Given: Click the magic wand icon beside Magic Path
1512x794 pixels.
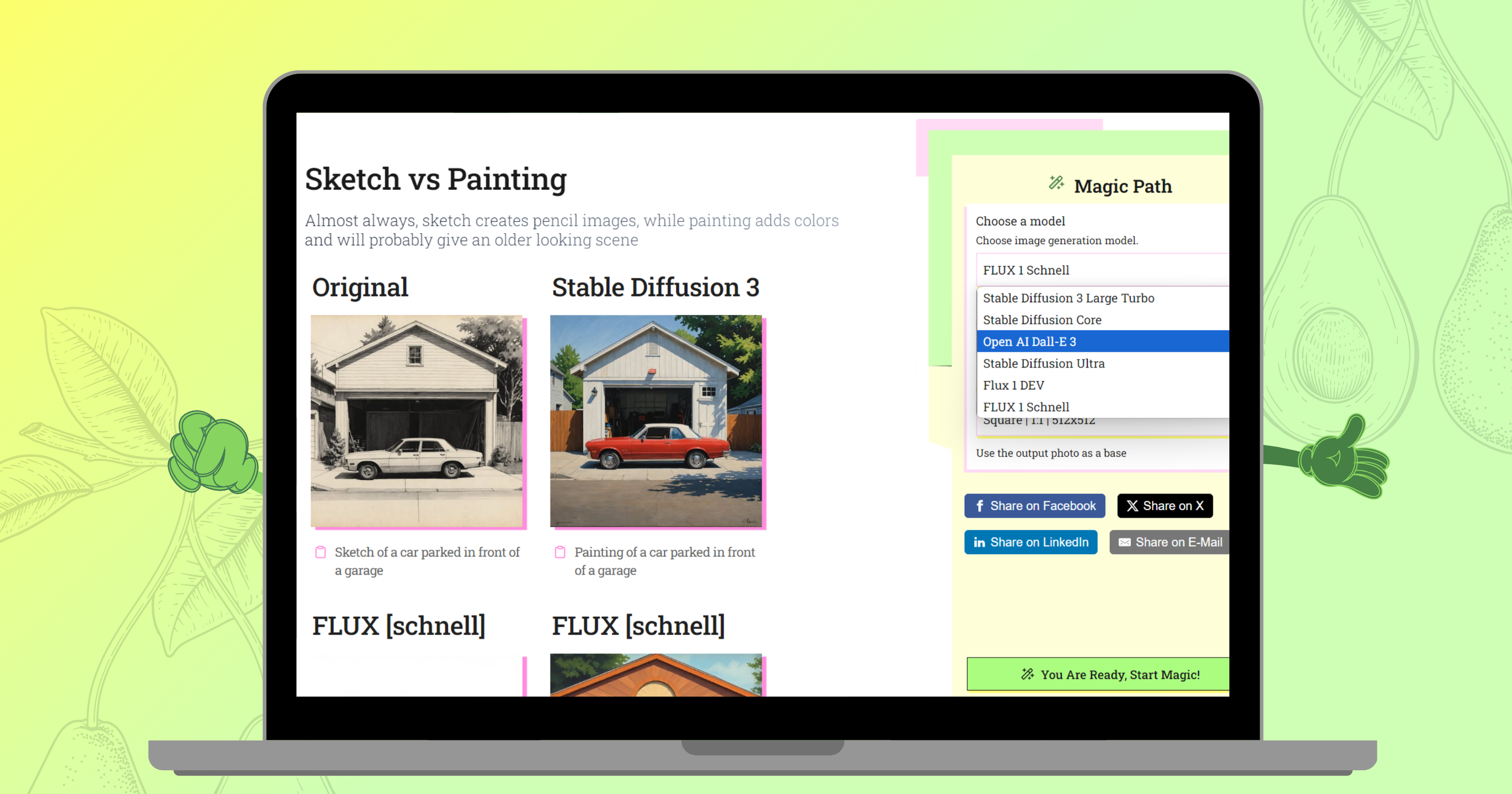Looking at the screenshot, I should point(1056,183).
